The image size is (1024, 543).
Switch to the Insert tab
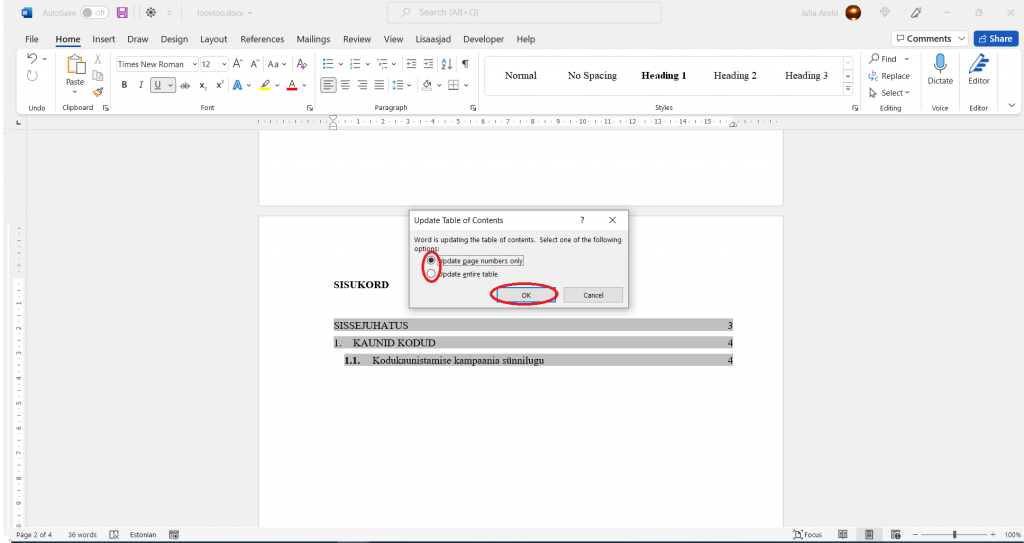[104, 39]
